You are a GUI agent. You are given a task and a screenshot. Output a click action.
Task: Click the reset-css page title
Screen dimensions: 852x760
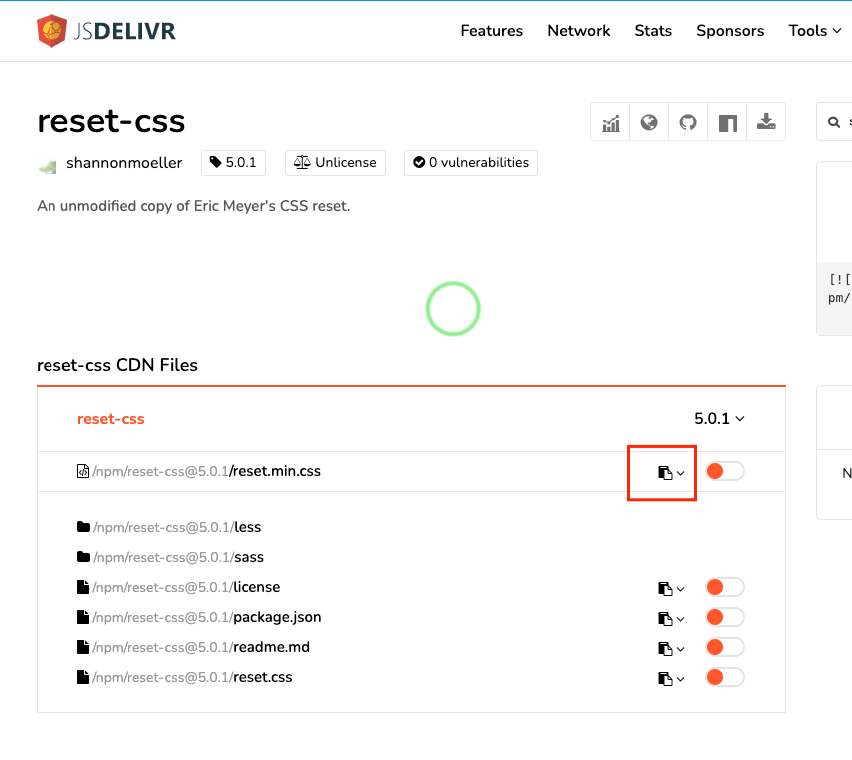pyautogui.click(x=111, y=121)
